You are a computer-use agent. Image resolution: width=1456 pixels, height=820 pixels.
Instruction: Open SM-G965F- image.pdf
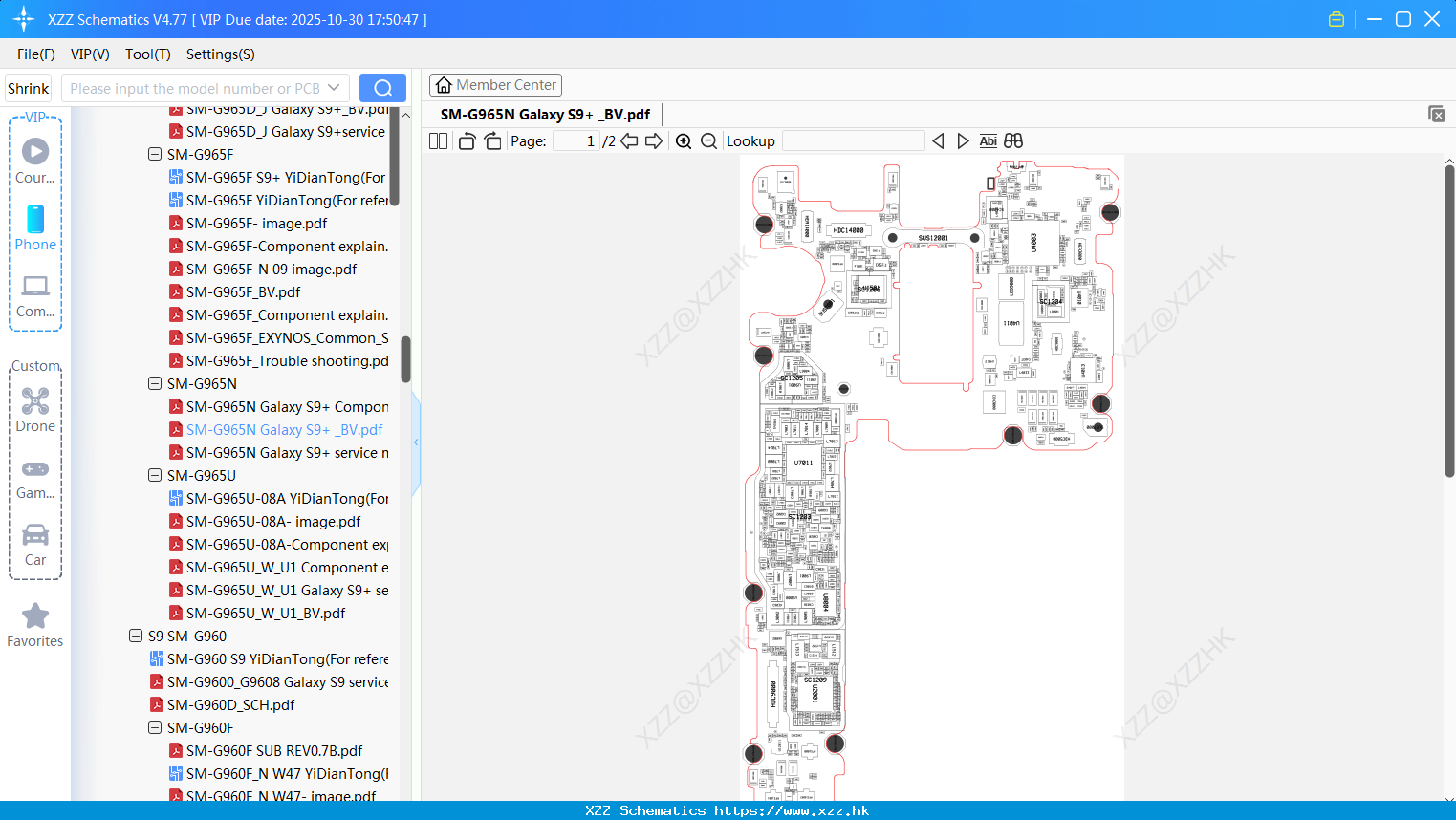click(248, 223)
